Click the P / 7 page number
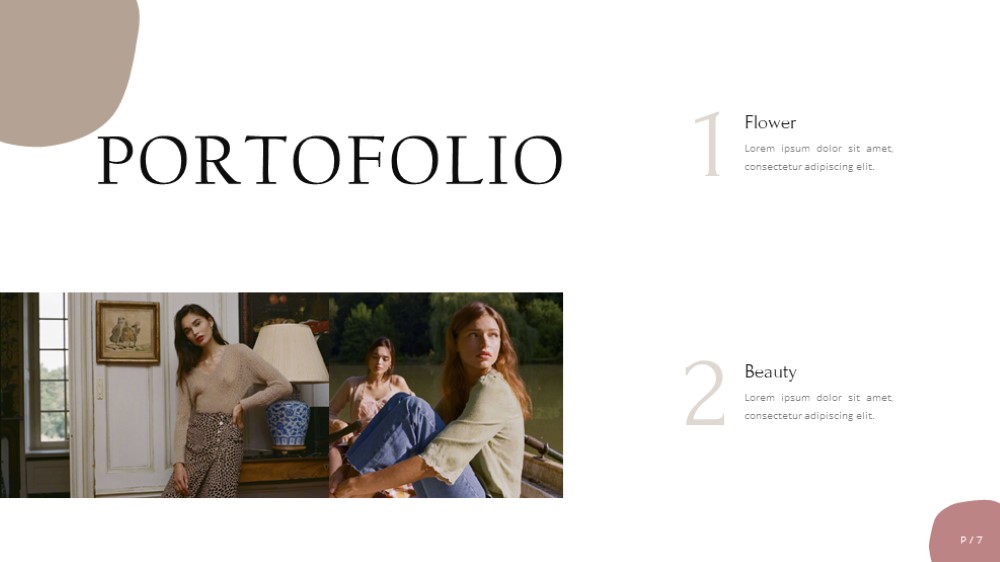This screenshot has width=1000, height=562. tap(971, 540)
